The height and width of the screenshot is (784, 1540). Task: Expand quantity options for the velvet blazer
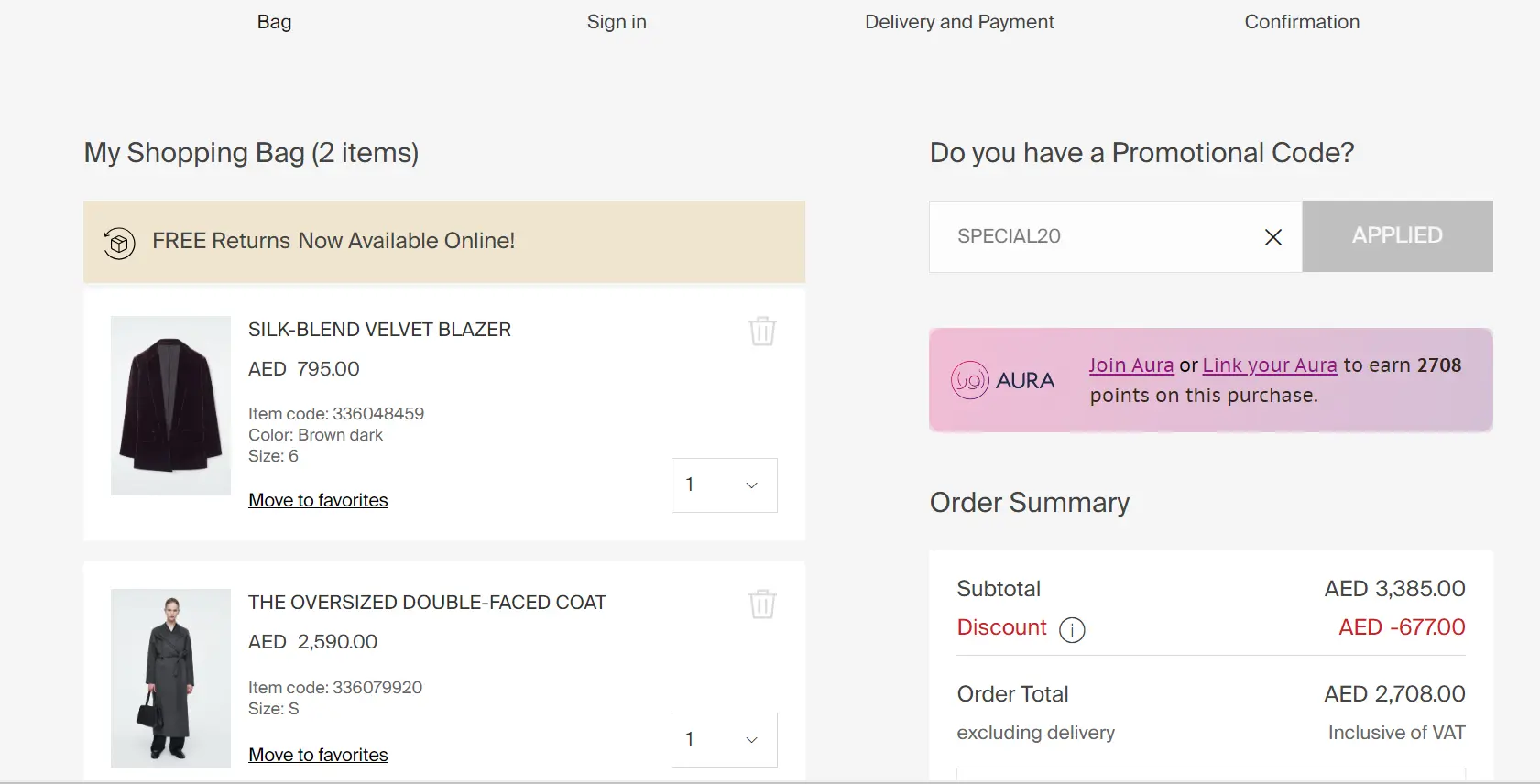click(724, 485)
